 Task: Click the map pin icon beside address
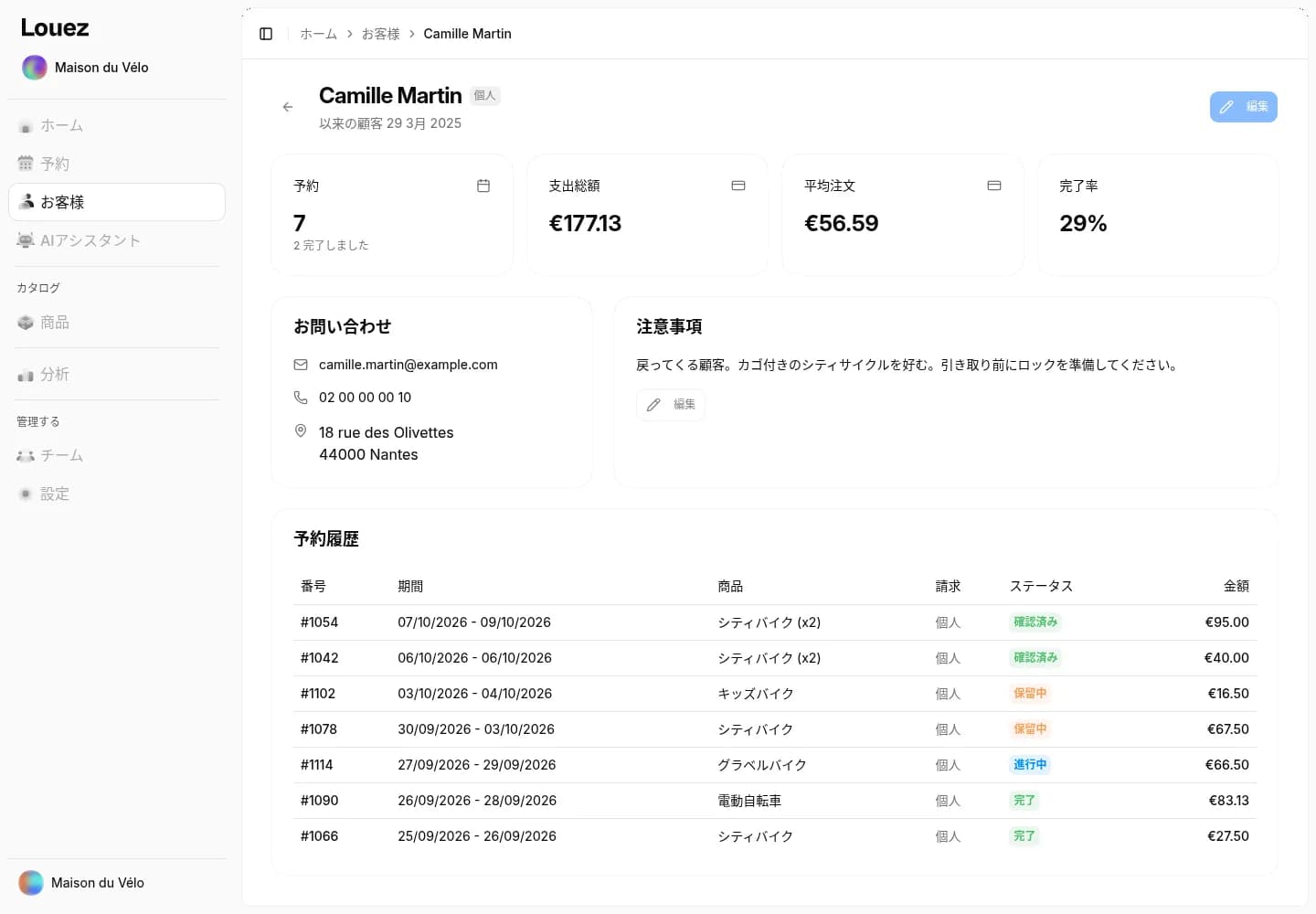(x=301, y=430)
